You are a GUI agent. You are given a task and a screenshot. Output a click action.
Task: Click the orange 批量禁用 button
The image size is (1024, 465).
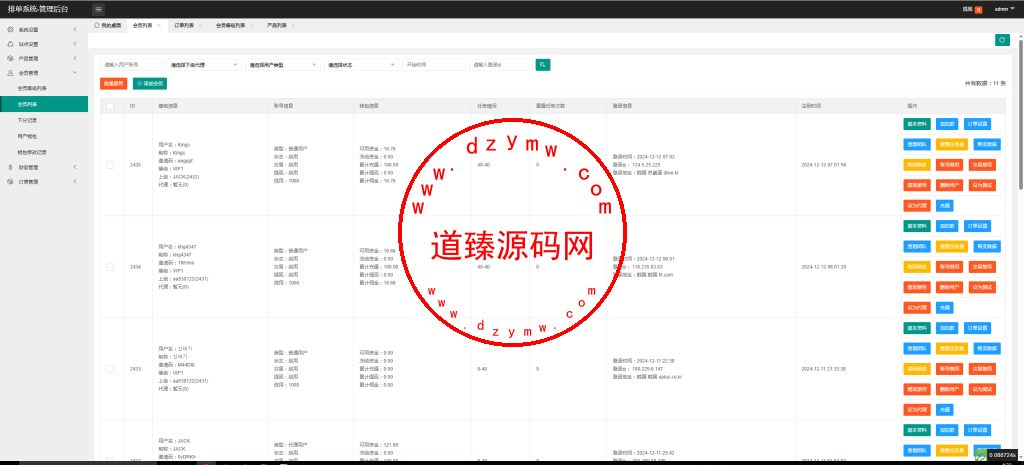pos(114,84)
